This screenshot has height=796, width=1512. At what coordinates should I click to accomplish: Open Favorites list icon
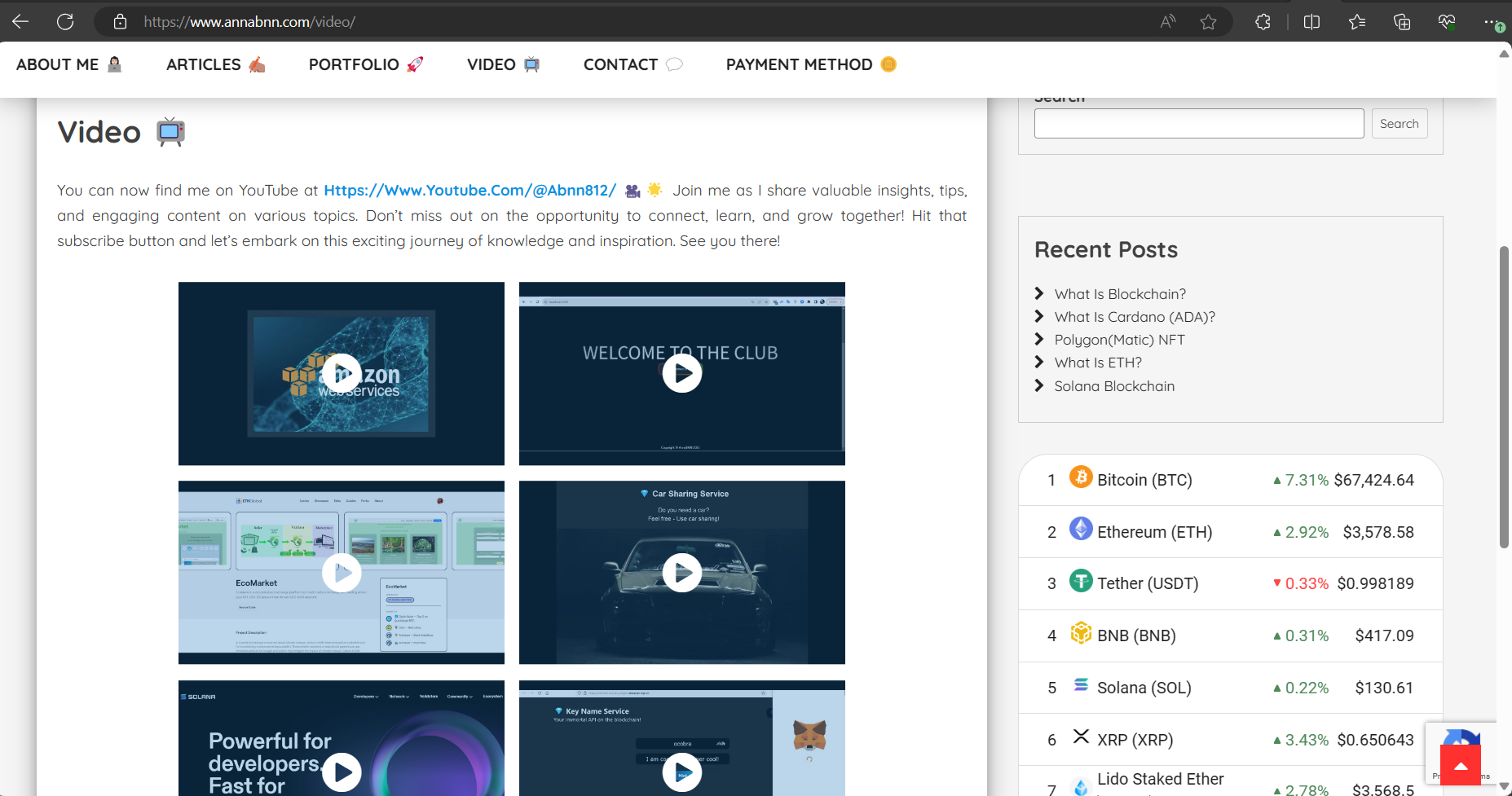(1357, 22)
